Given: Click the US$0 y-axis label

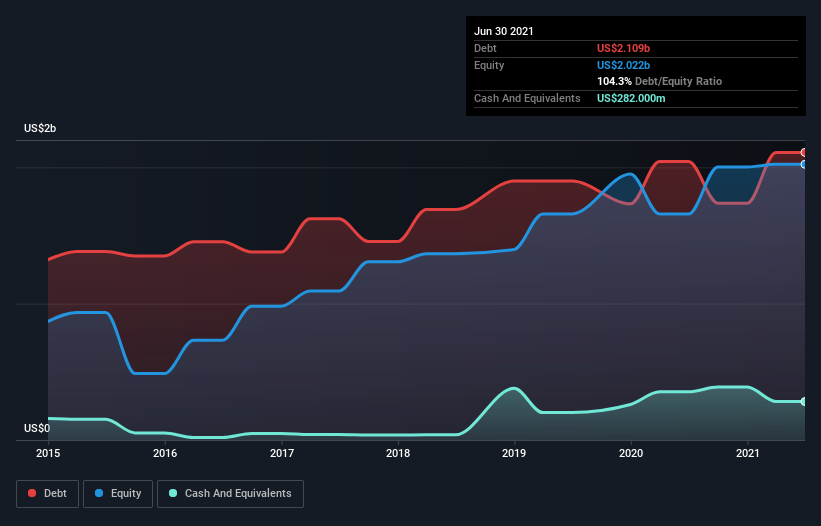Looking at the screenshot, I should (x=37, y=428).
